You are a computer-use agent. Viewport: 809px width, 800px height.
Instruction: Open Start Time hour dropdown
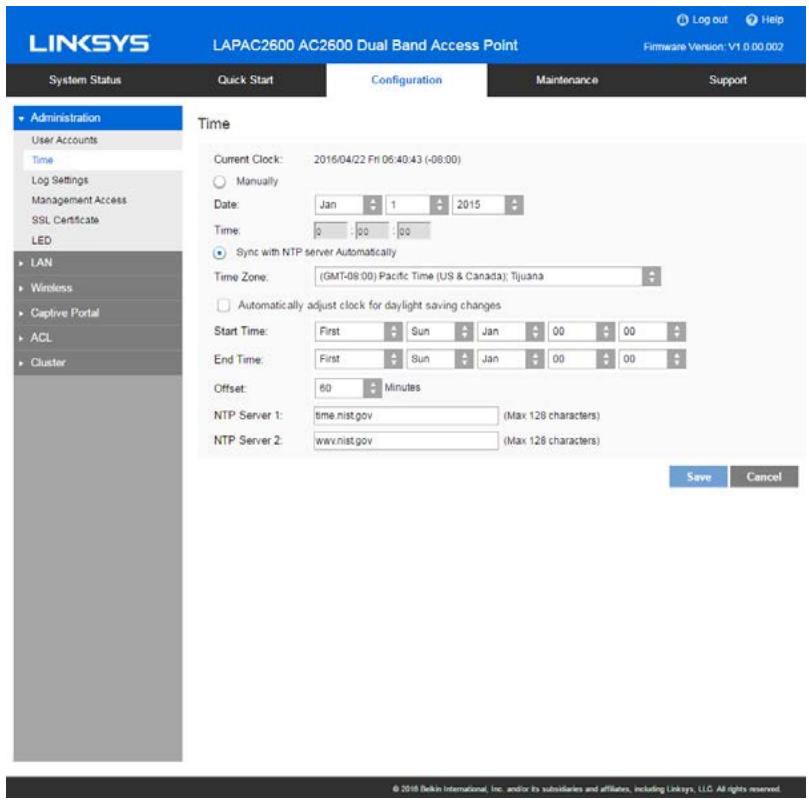point(581,332)
